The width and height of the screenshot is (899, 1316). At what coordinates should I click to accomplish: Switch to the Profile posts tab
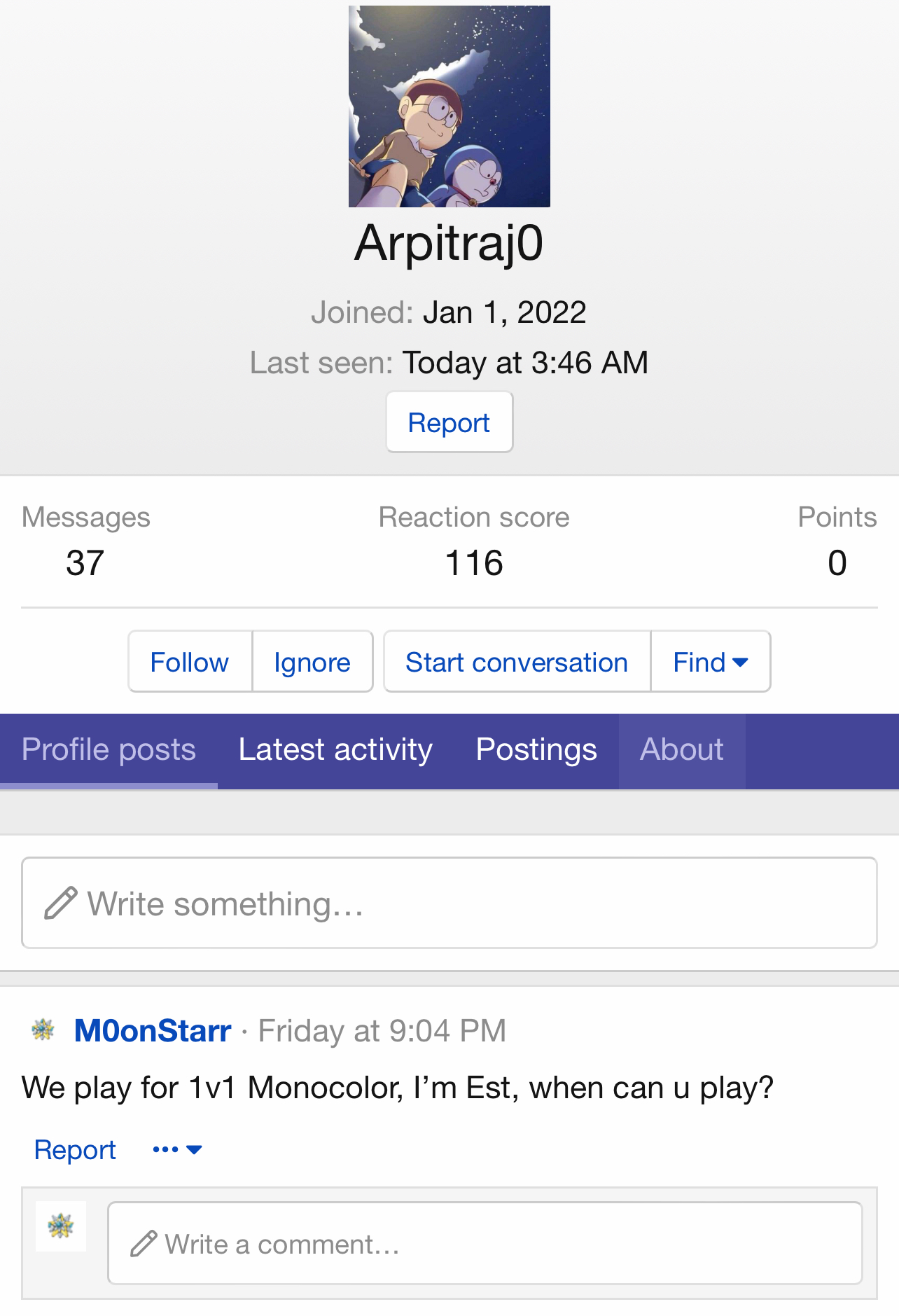(109, 750)
